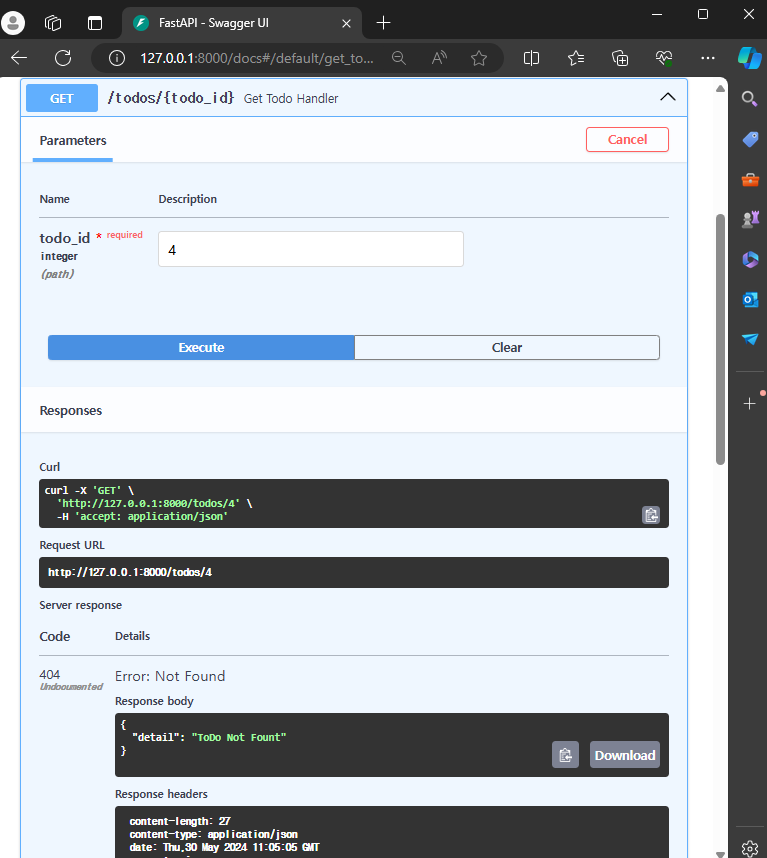Select the Parameters tab

coord(73,141)
